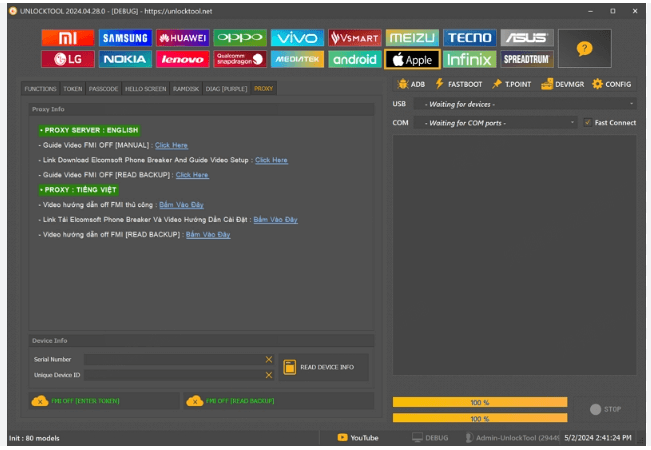Image resolution: width=651 pixels, height=450 pixels.
Task: Select the Vivo brand icon
Action: [297, 38]
